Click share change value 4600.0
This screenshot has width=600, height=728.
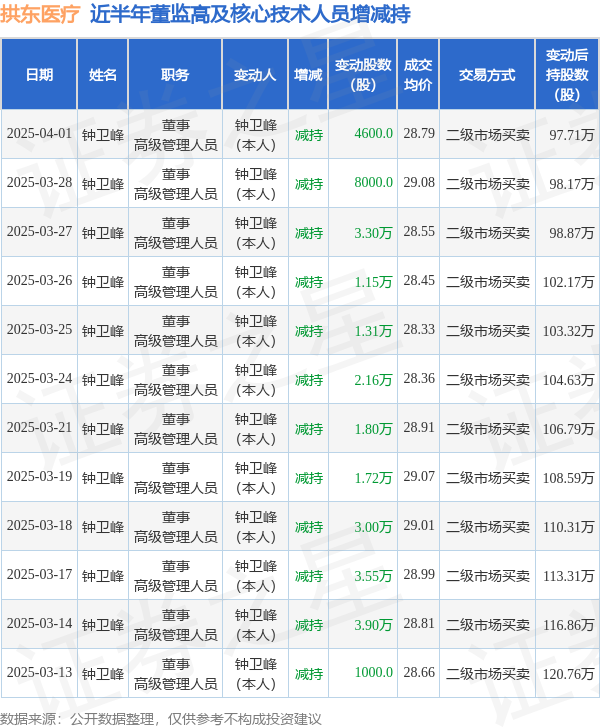pos(373,134)
